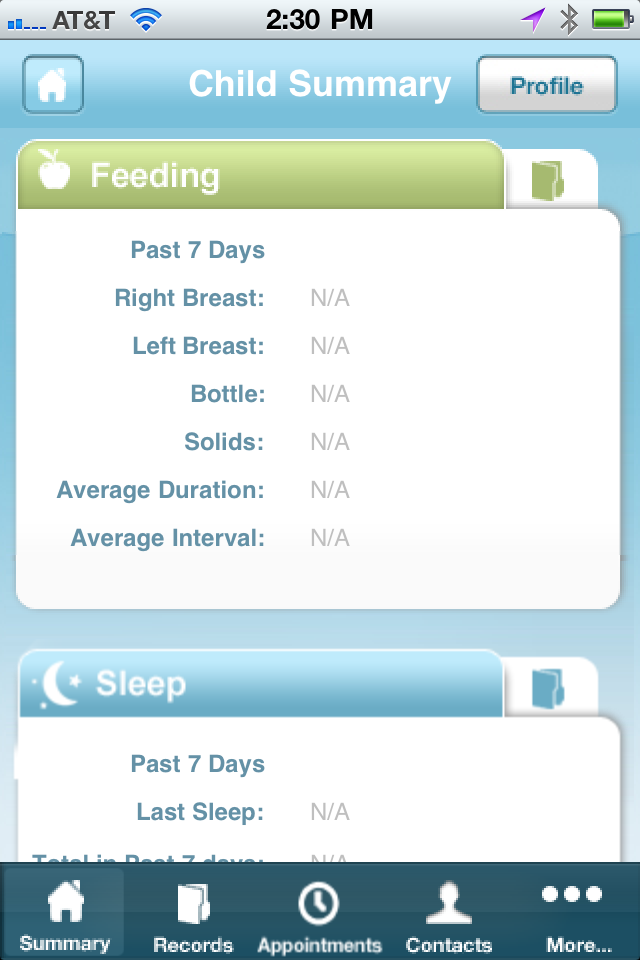Select the Contacts person icon

click(x=448, y=902)
